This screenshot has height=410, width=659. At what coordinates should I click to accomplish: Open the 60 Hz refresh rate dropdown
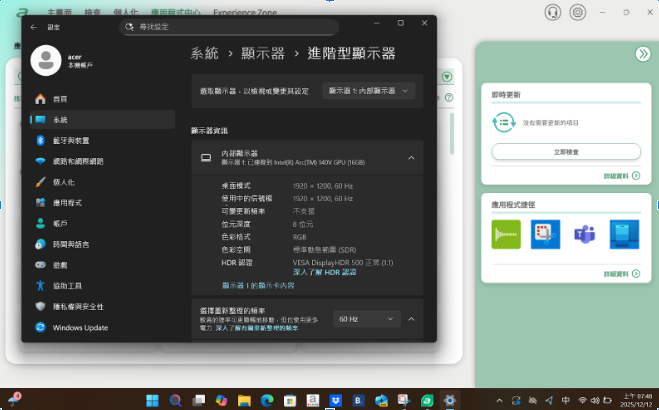coord(366,319)
